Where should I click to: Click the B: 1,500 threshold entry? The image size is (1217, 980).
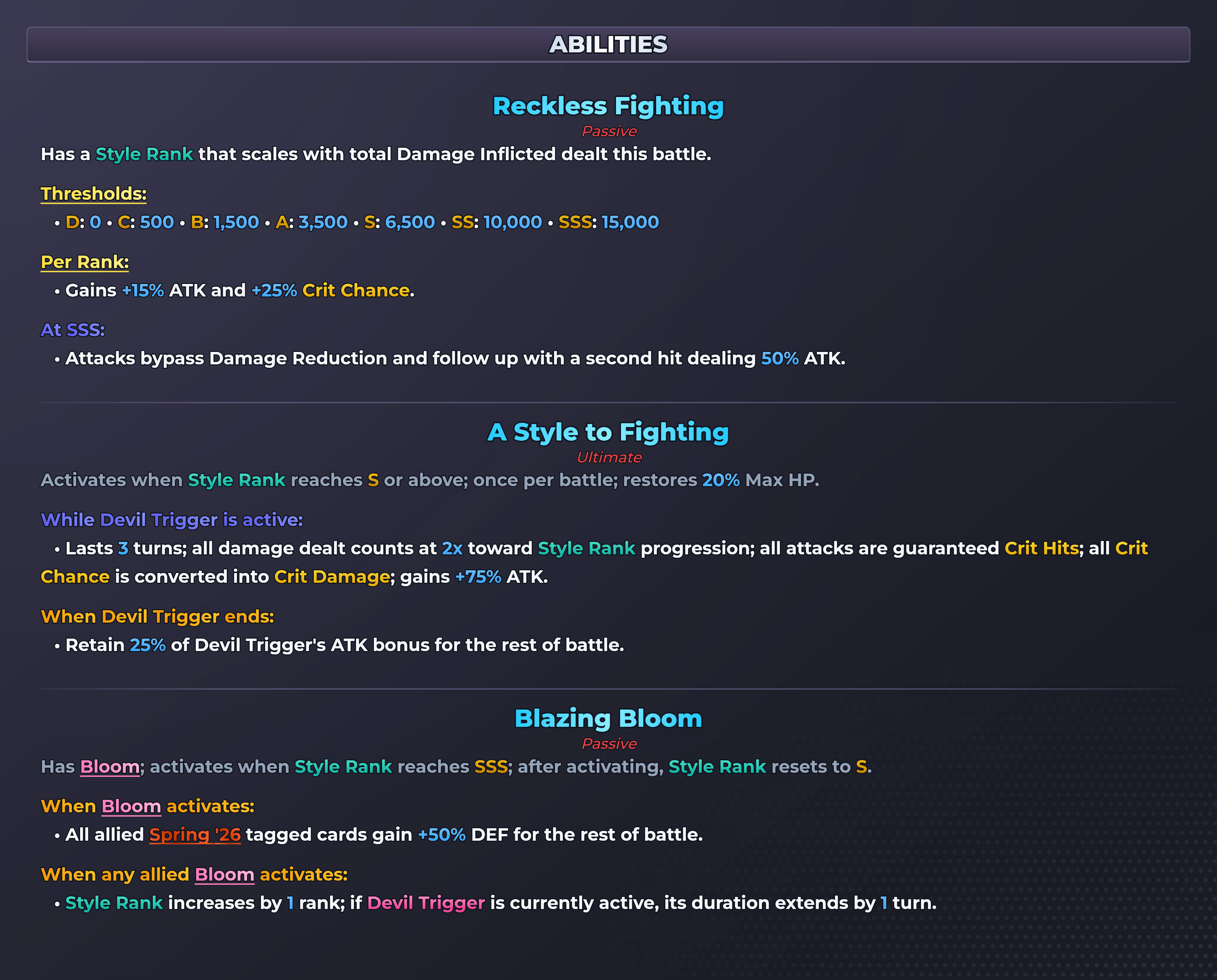(225, 222)
